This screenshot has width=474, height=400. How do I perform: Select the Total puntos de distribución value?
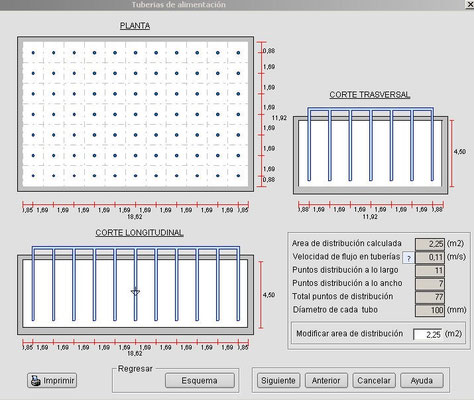(430, 297)
